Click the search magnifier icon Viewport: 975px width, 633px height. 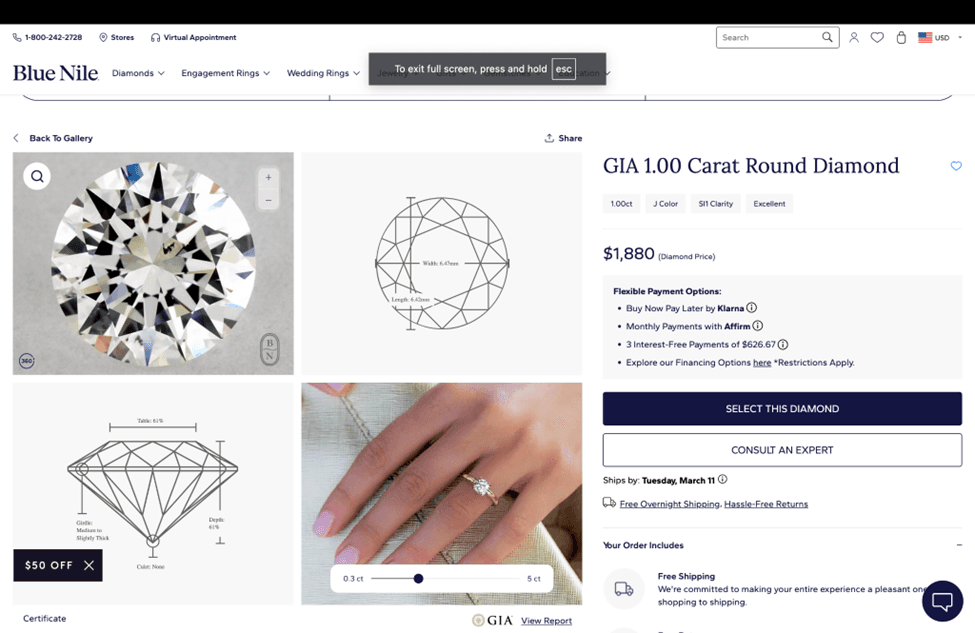[x=827, y=37]
